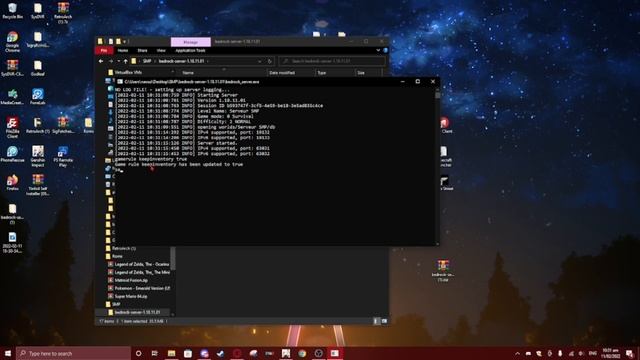Select SMP folder in navigation pane
This screenshot has height=360, width=640.
[113, 304]
